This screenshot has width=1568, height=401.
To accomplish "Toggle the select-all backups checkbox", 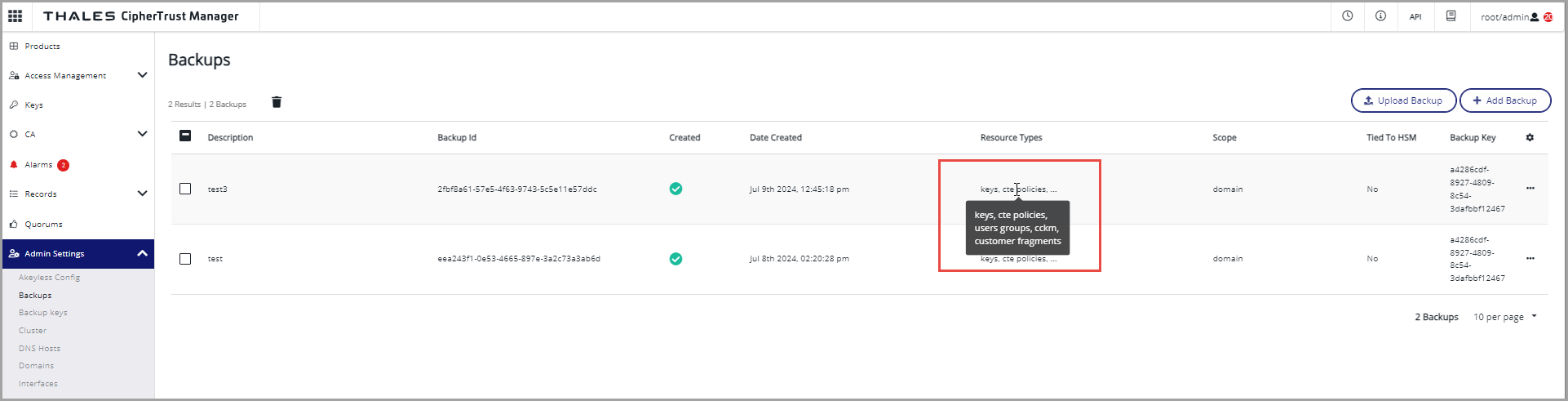I will [x=185, y=136].
